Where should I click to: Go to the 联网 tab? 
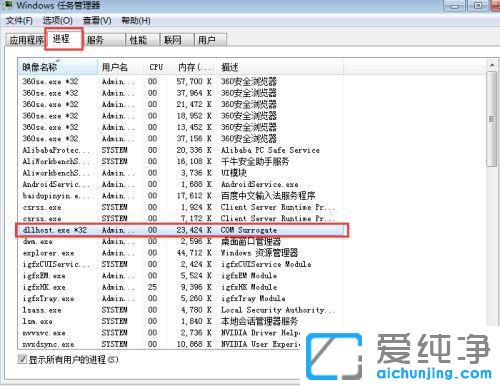pos(177,40)
